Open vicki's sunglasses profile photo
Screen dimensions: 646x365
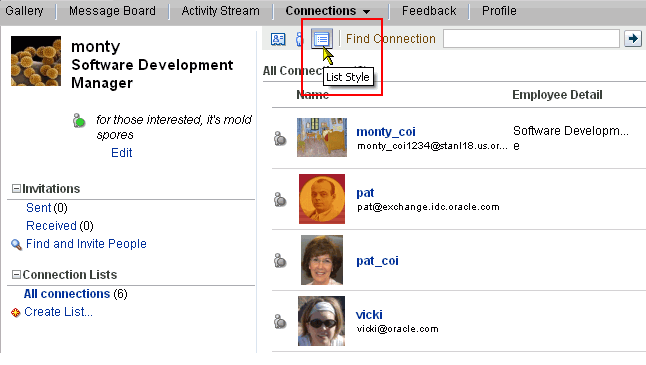click(321, 321)
